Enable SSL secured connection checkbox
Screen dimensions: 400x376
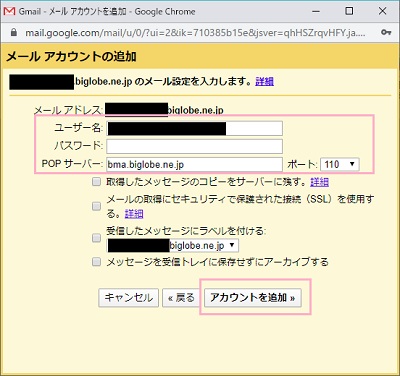coord(96,206)
